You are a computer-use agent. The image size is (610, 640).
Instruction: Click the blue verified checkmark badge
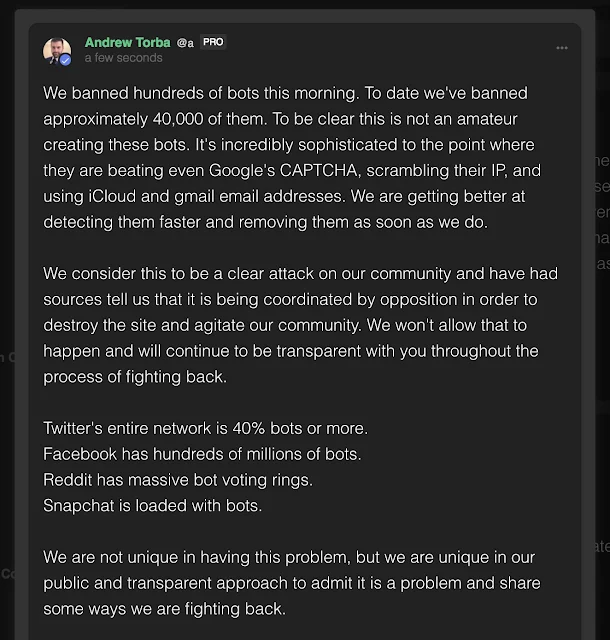66,60
